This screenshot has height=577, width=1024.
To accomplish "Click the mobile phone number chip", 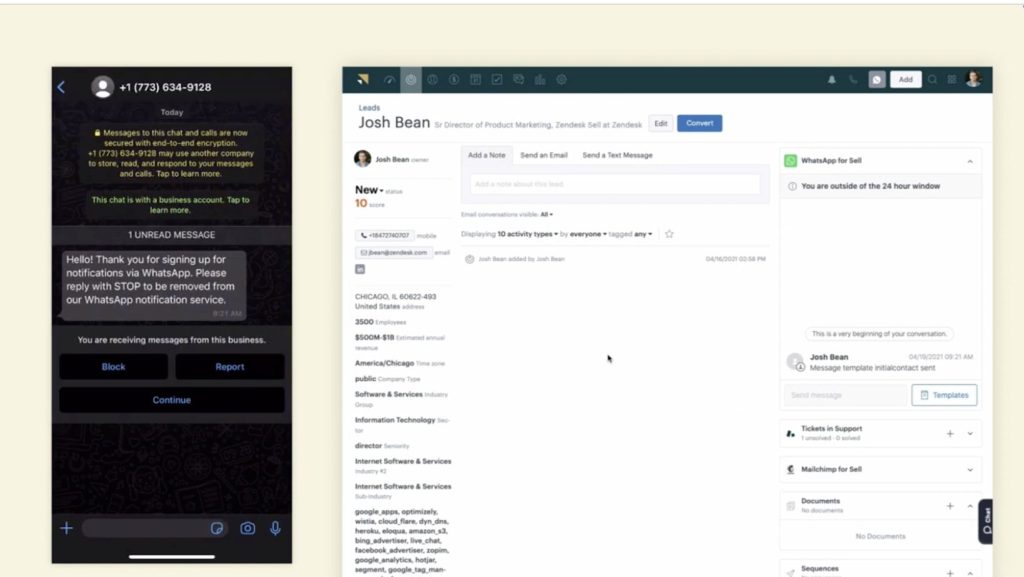I will pos(385,235).
